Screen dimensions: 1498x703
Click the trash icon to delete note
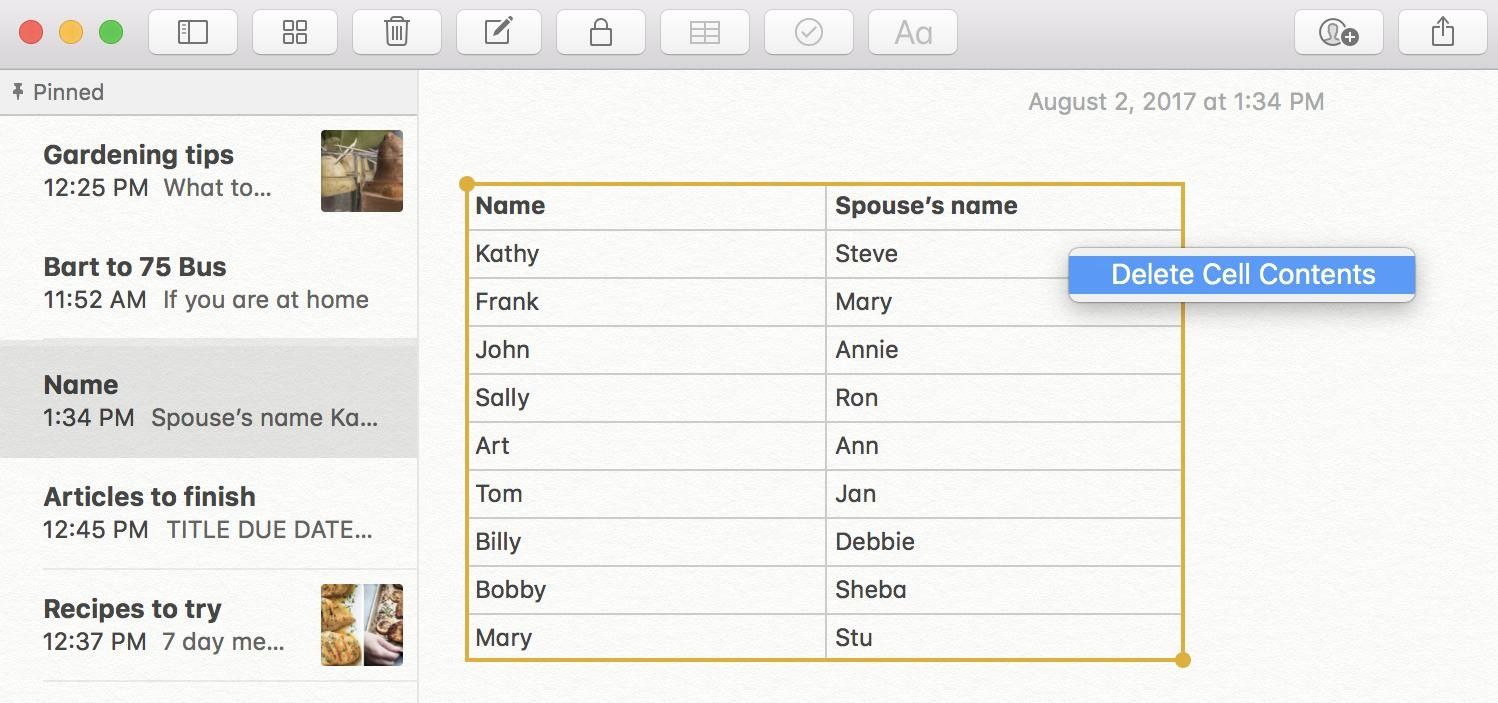(397, 33)
